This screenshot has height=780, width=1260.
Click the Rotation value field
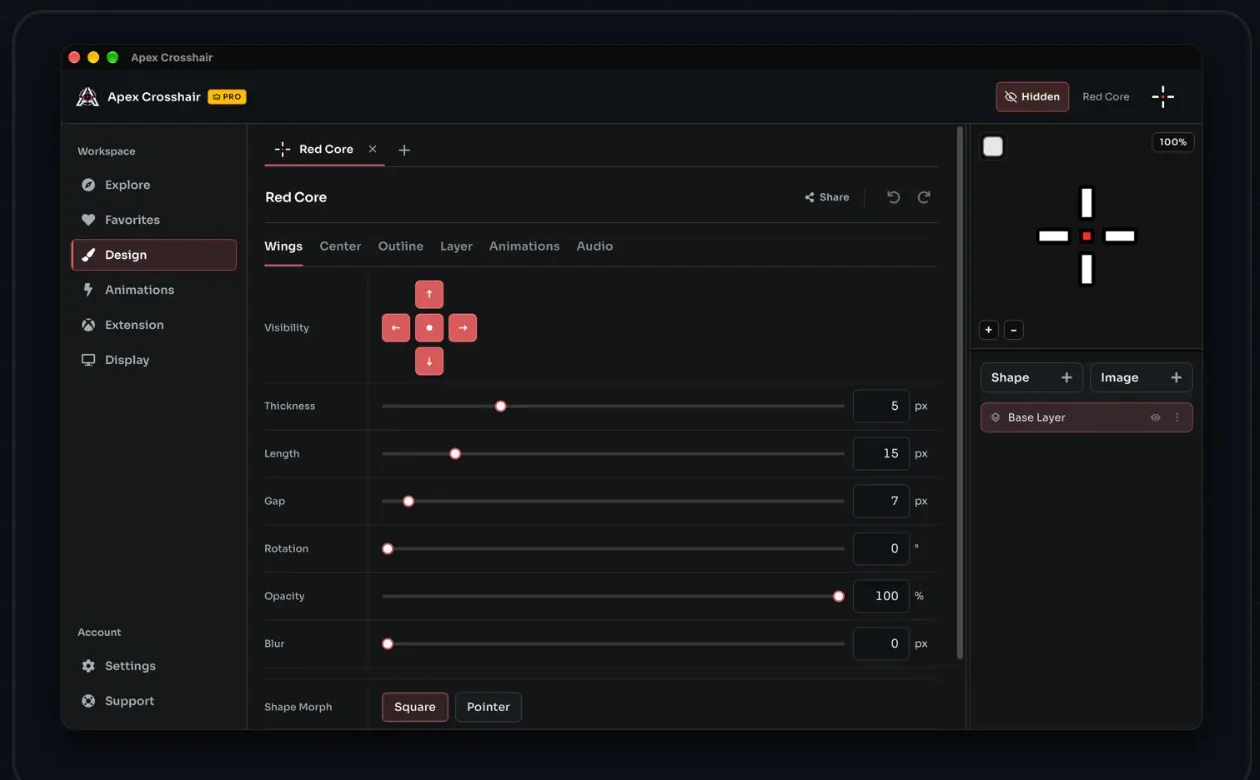click(881, 549)
